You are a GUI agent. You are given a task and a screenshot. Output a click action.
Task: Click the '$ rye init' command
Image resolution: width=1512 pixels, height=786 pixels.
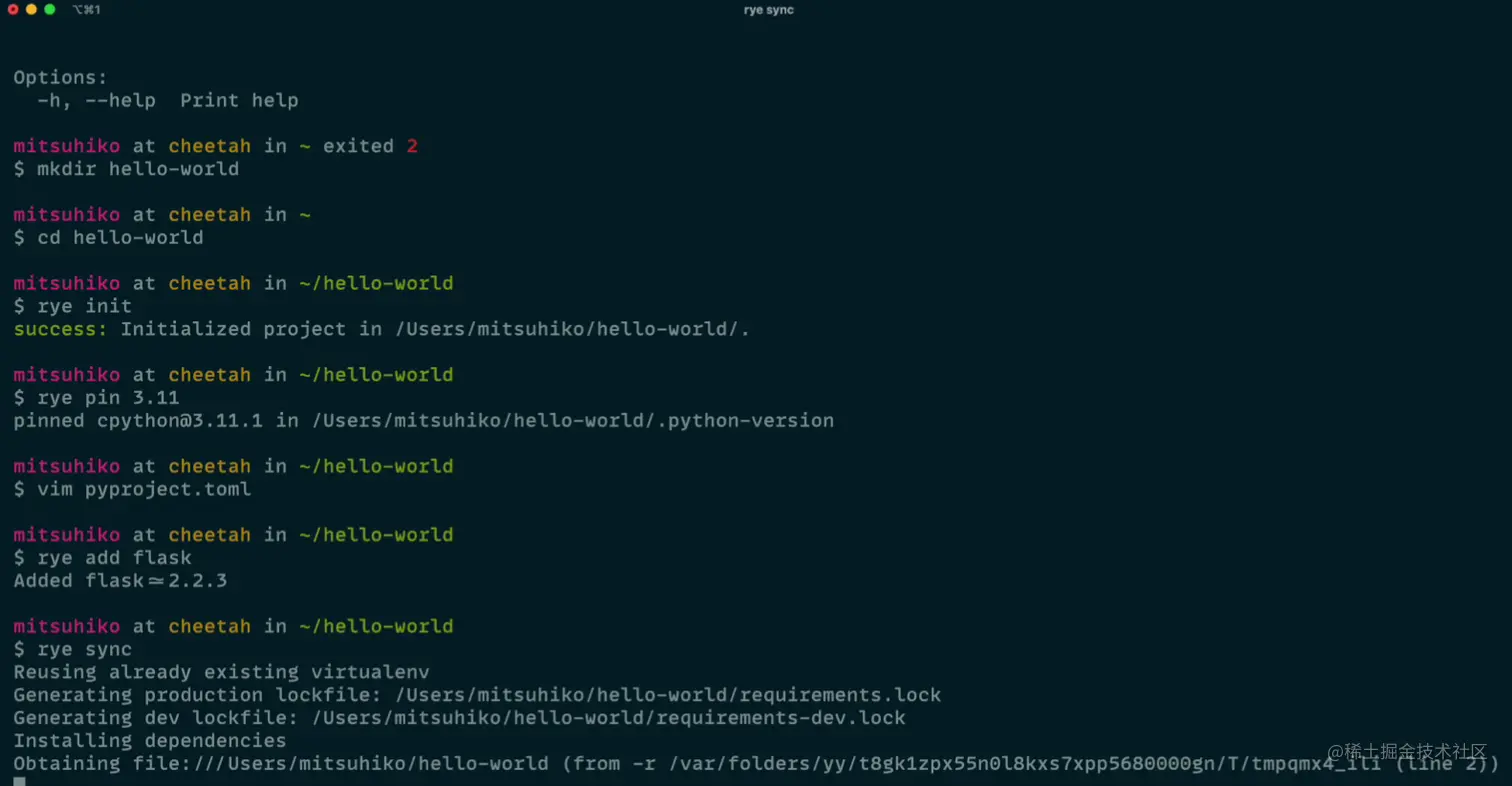point(72,306)
